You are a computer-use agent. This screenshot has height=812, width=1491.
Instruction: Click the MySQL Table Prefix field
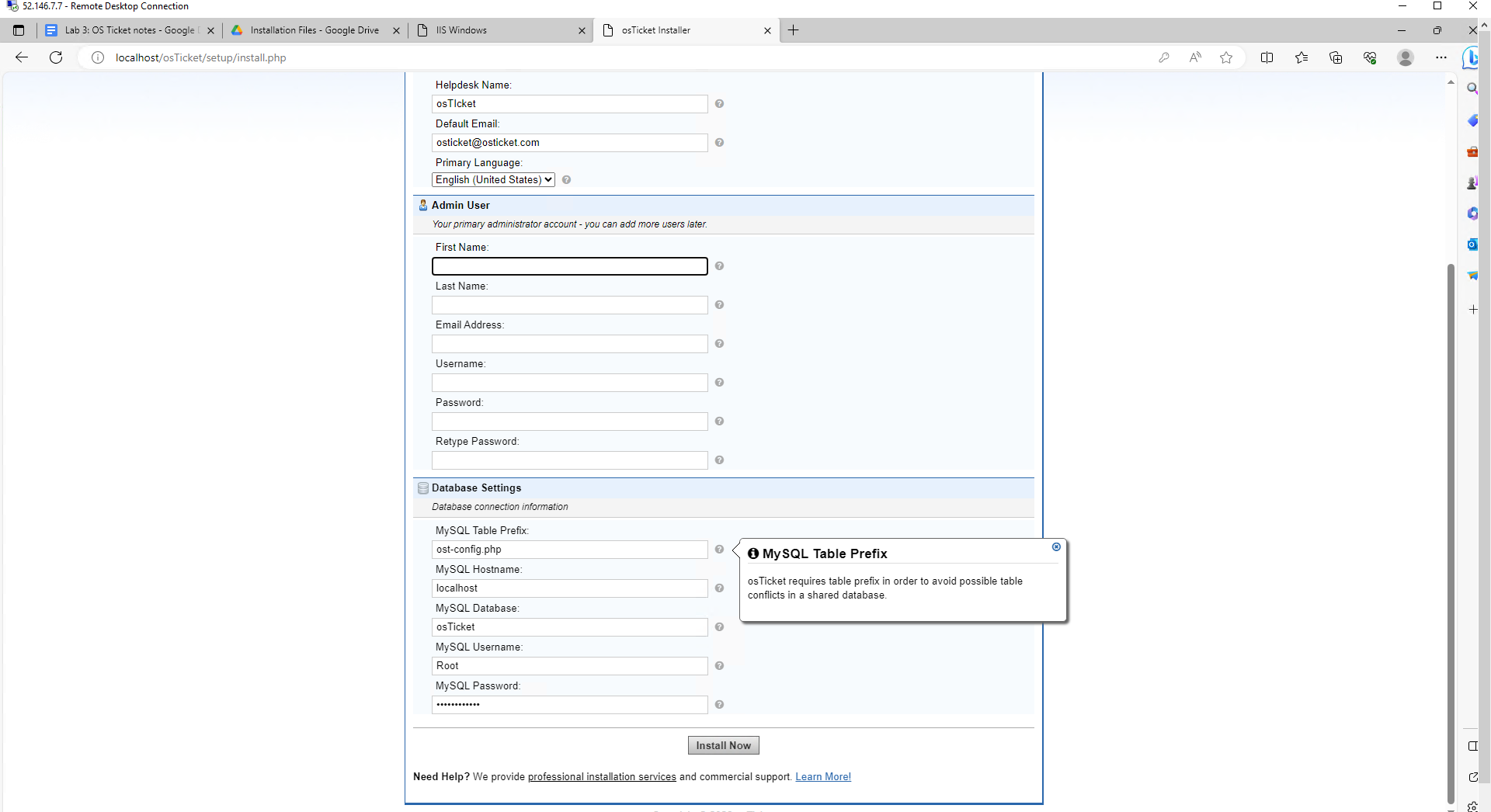(569, 550)
